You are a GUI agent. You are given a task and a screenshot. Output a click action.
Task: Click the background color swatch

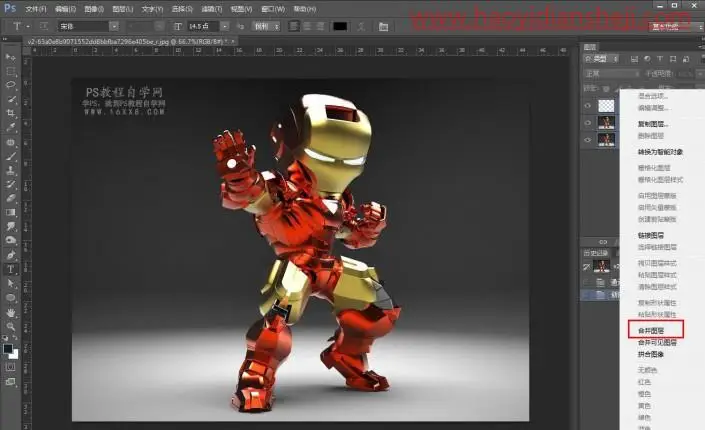pyautogui.click(x=14, y=354)
